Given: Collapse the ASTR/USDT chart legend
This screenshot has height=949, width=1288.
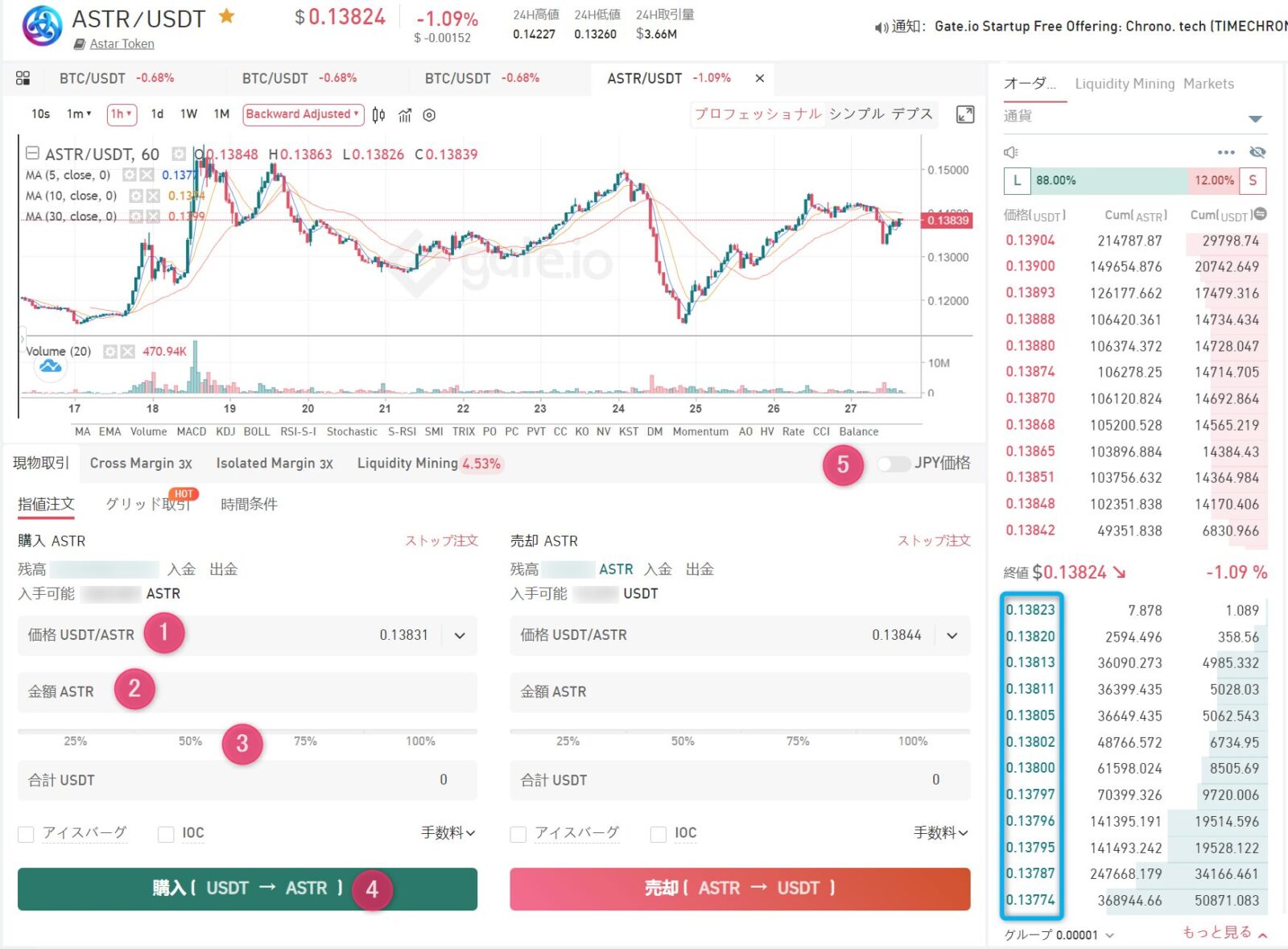Looking at the screenshot, I should (x=32, y=153).
